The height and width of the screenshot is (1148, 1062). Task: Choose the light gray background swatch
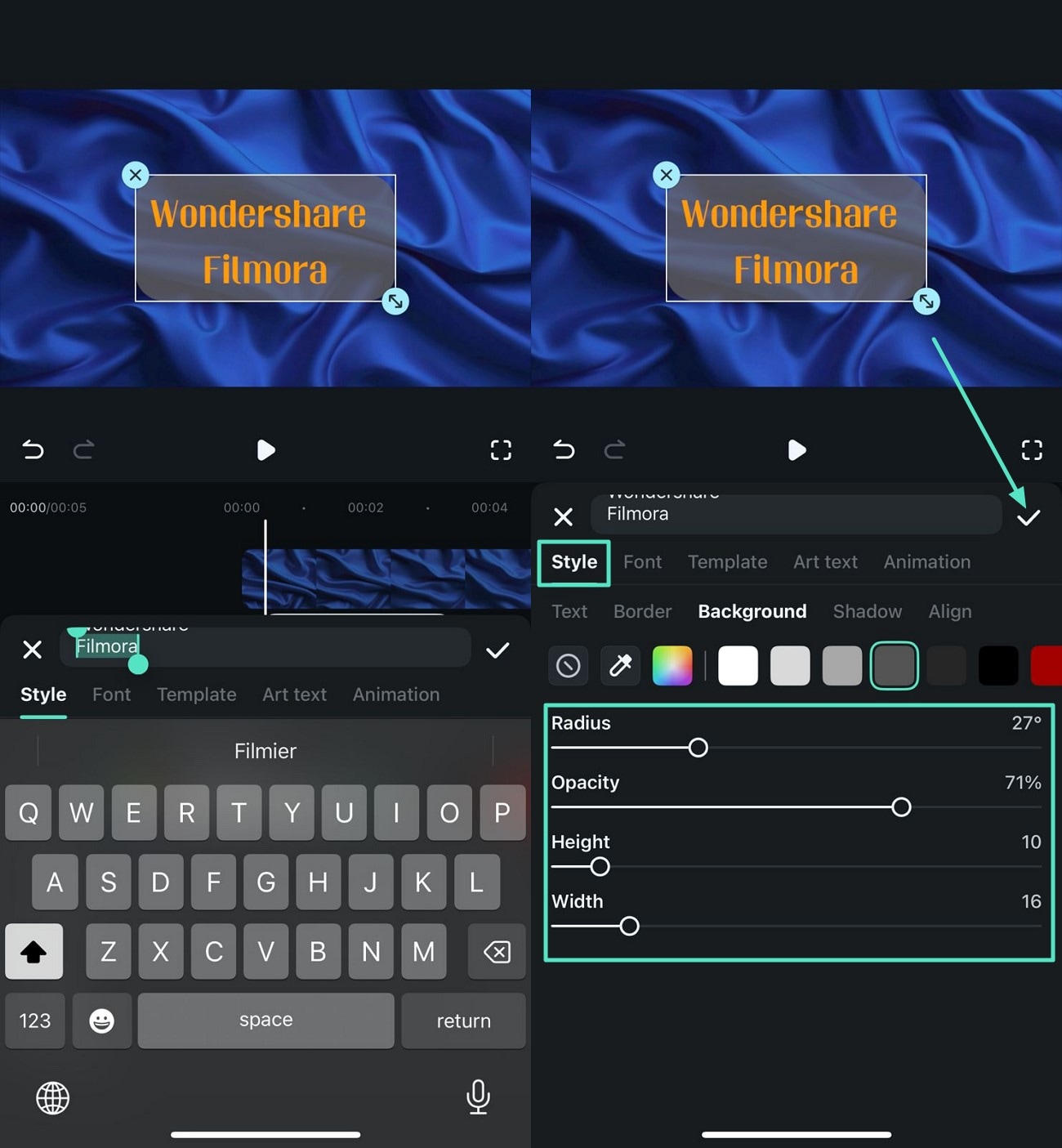[790, 665]
